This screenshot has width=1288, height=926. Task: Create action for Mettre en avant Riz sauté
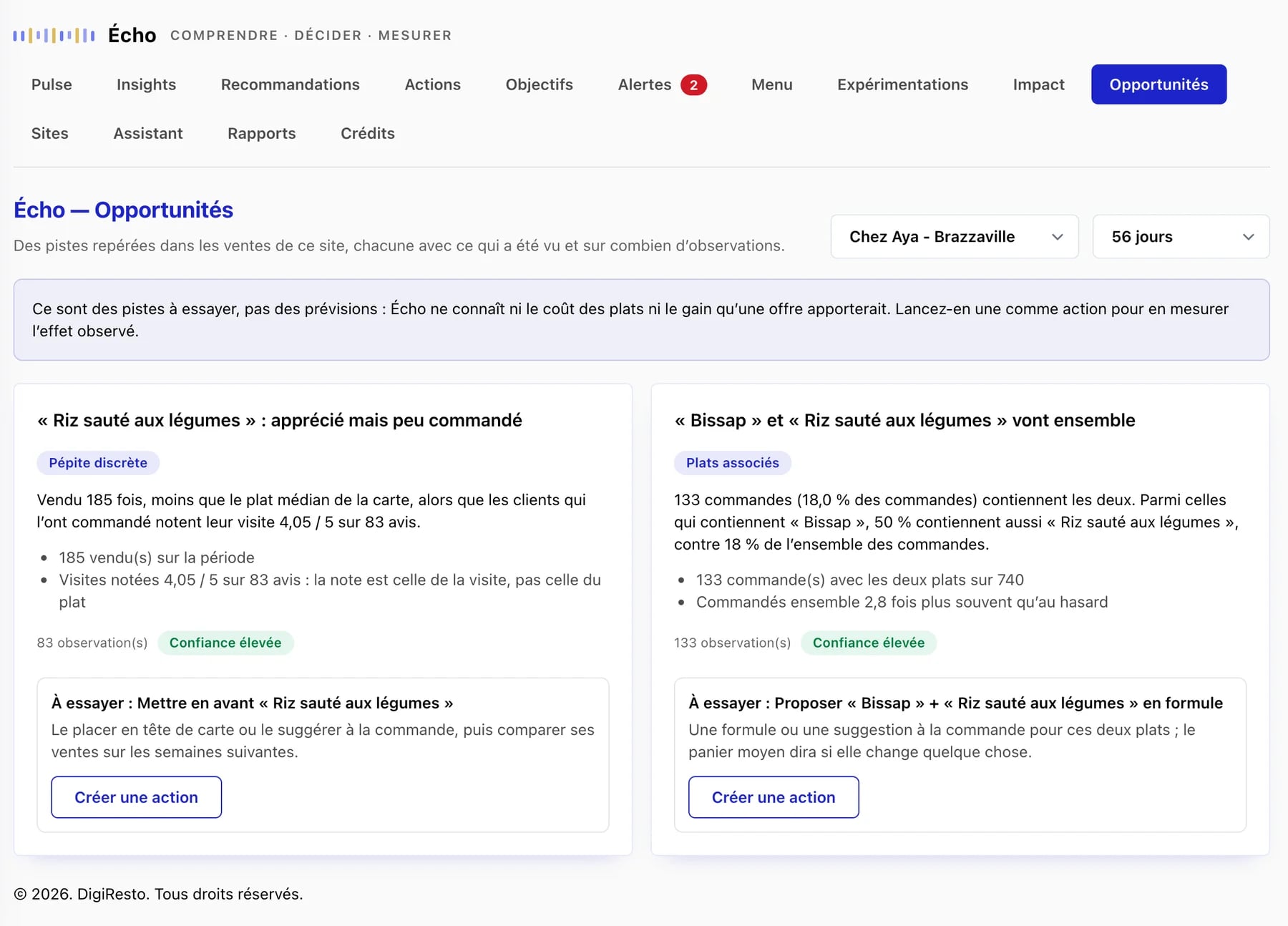[x=136, y=797]
